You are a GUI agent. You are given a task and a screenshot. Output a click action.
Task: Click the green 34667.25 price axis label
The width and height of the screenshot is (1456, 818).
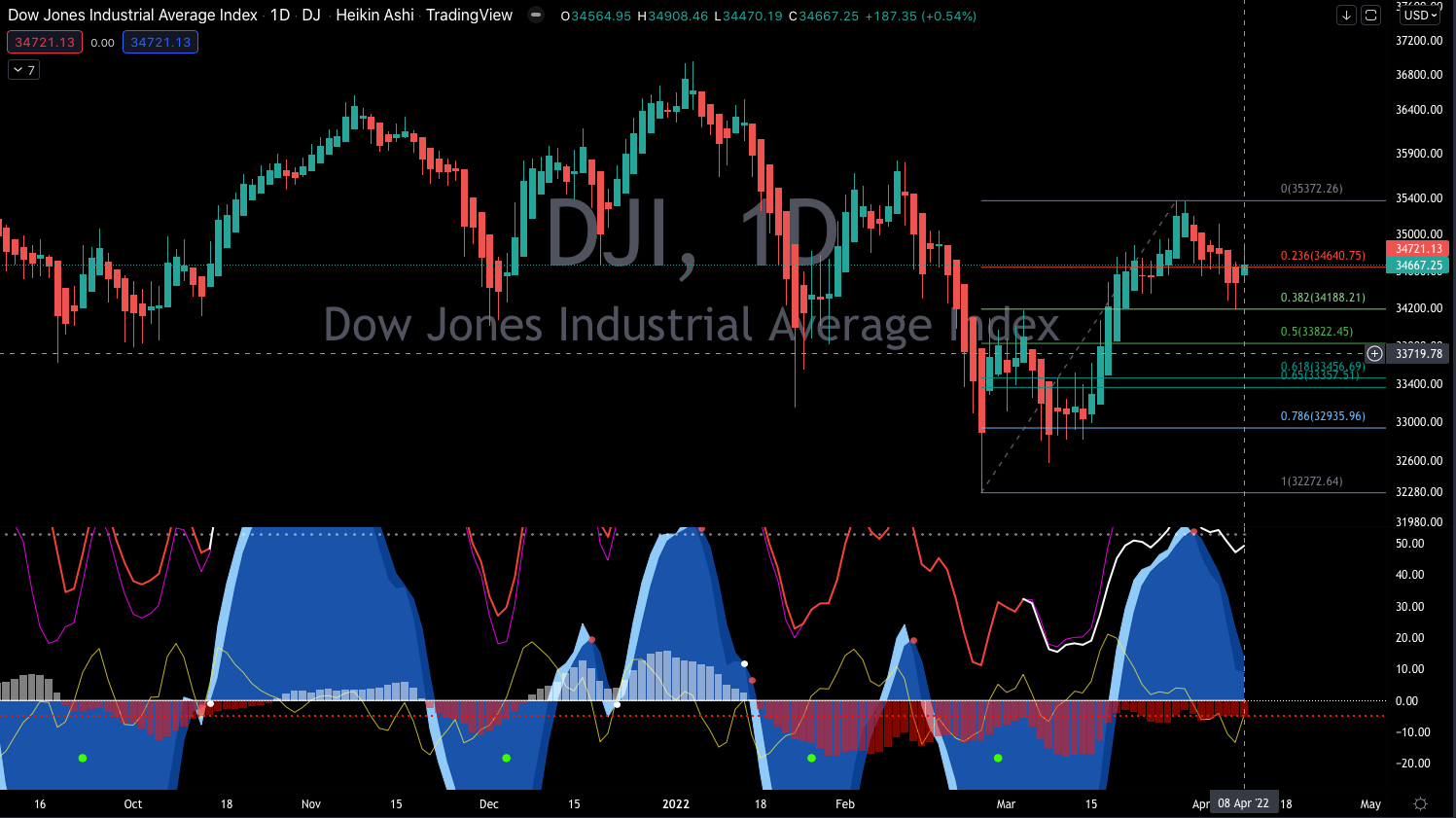tap(1418, 266)
